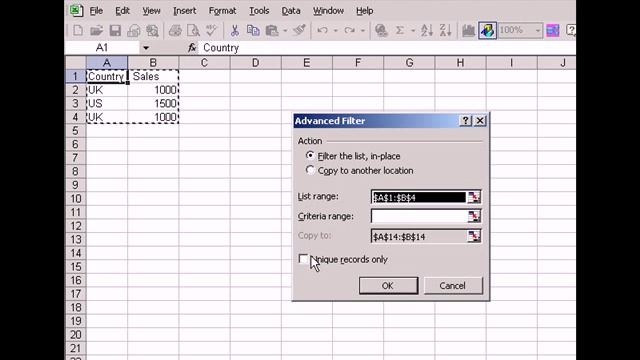The width and height of the screenshot is (640, 360).
Task: Click the E-mail icon beside Save
Action: click(x=134, y=31)
